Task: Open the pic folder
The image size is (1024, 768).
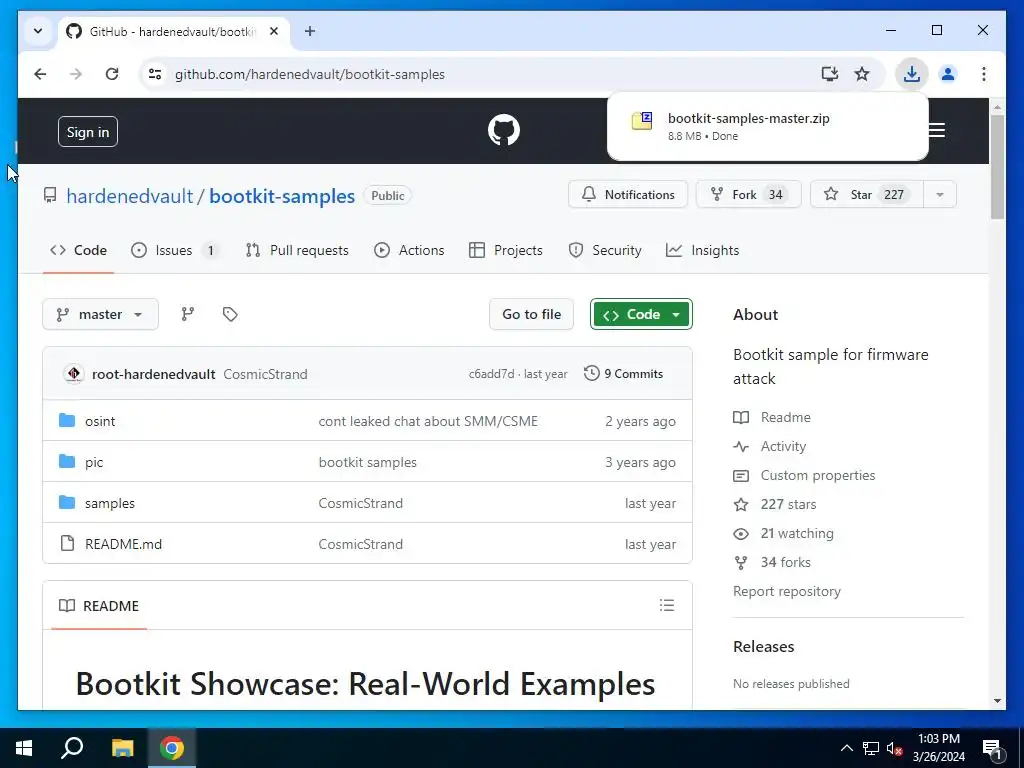Action: click(x=93, y=462)
